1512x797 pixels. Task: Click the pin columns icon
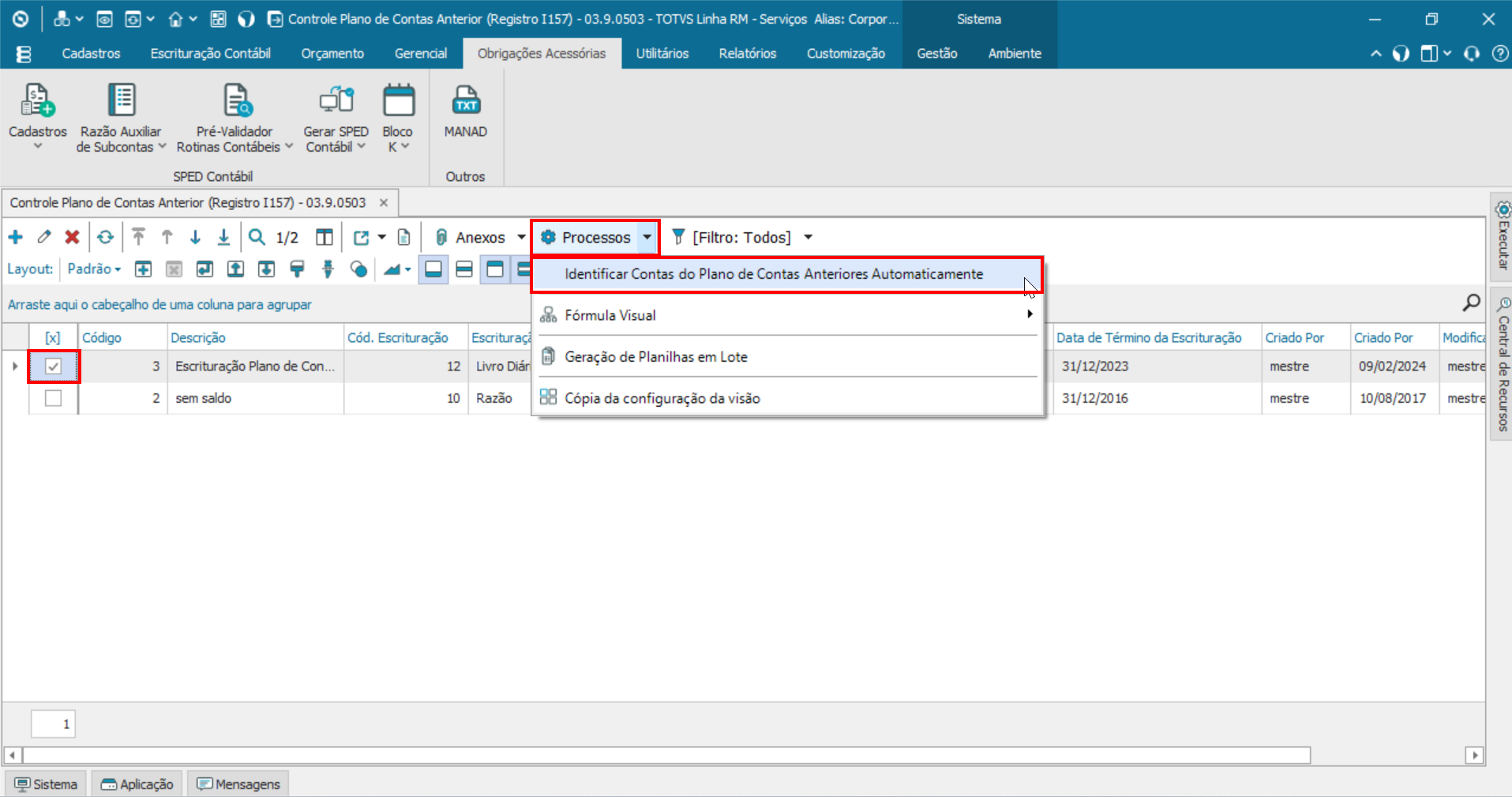[x=328, y=269]
